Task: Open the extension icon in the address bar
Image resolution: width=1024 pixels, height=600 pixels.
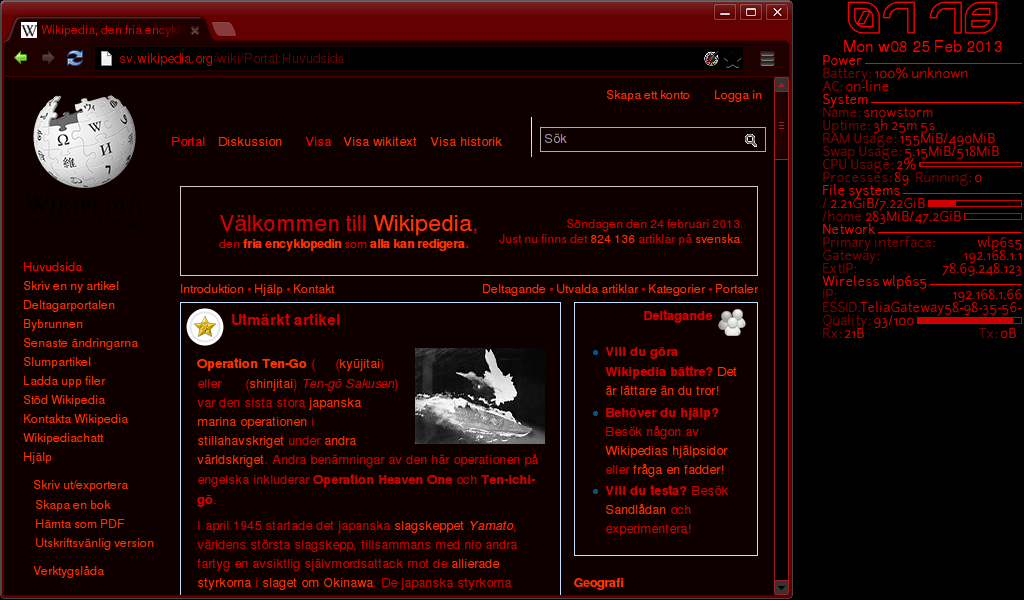Action: point(711,59)
